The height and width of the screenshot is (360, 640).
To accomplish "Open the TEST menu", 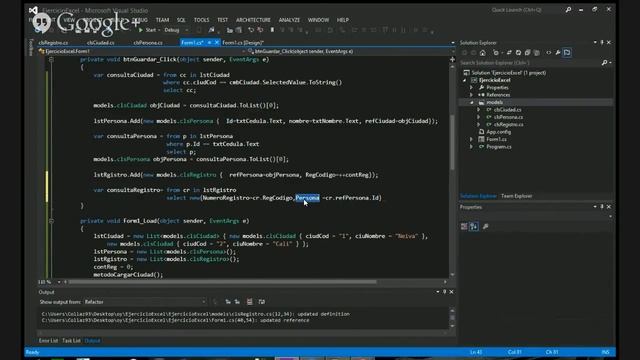I will 222,20.
